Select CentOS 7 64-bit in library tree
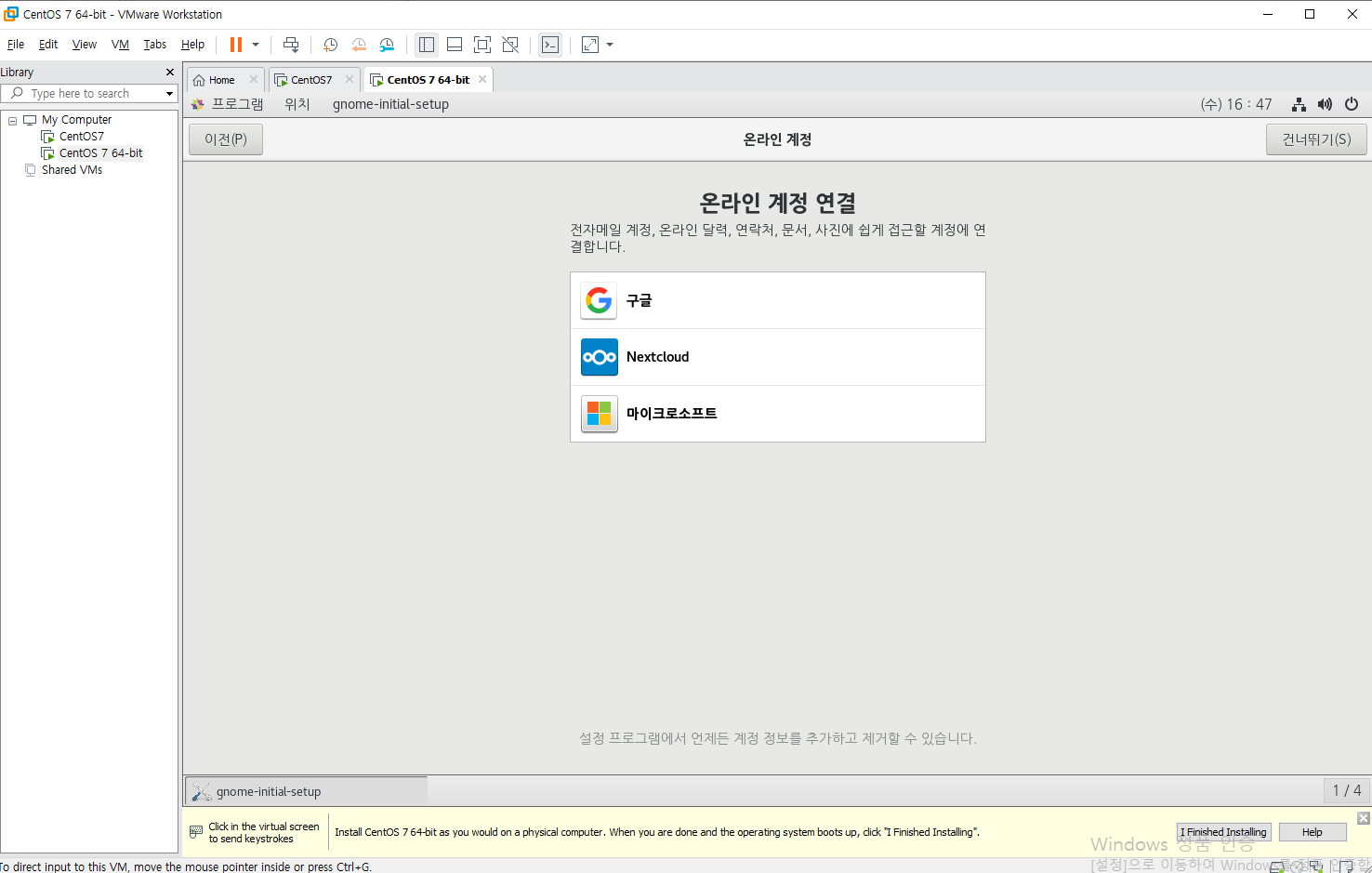Screen dimensions: 1372x873 tap(100, 153)
